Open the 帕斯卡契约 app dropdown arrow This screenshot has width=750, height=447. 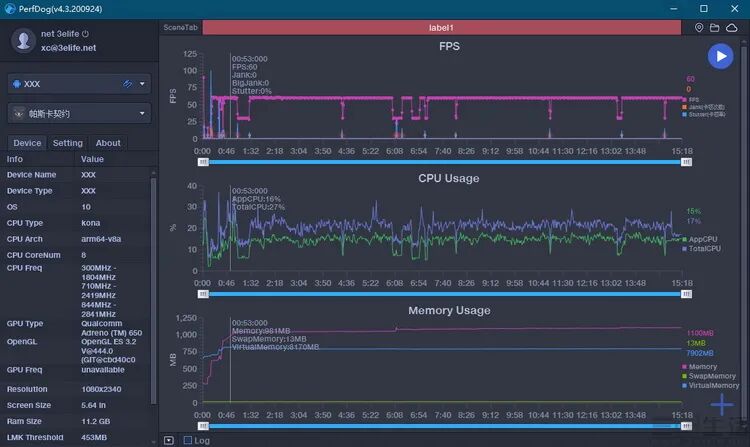pos(142,113)
